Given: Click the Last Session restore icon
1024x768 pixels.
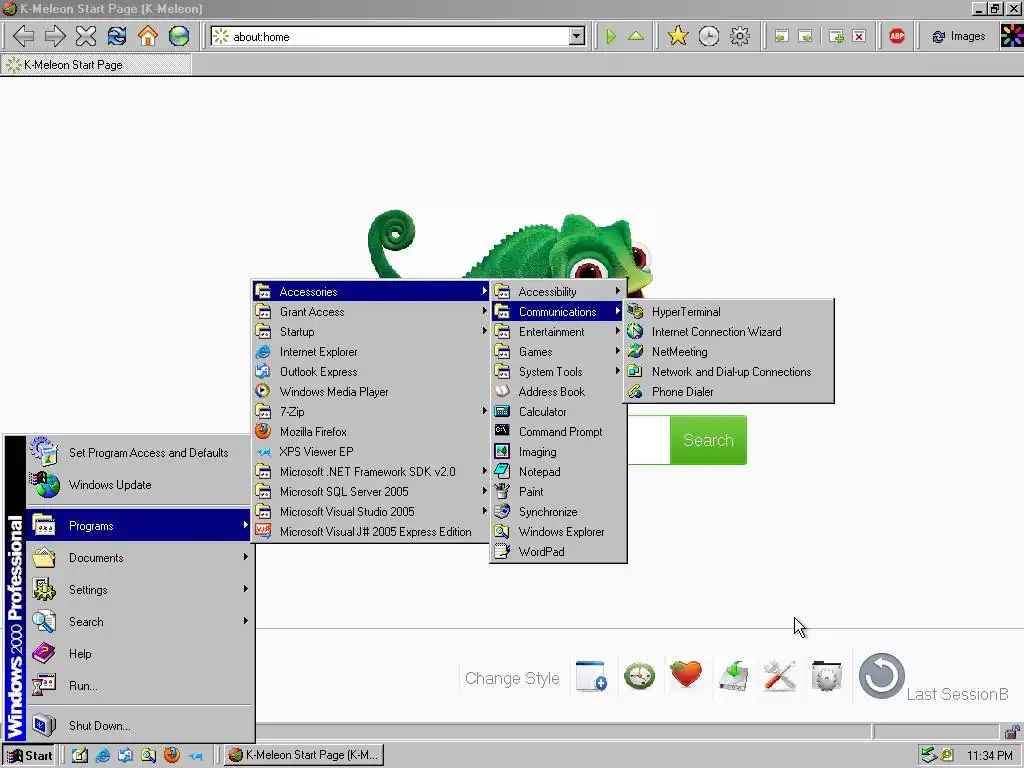Looking at the screenshot, I should (882, 676).
